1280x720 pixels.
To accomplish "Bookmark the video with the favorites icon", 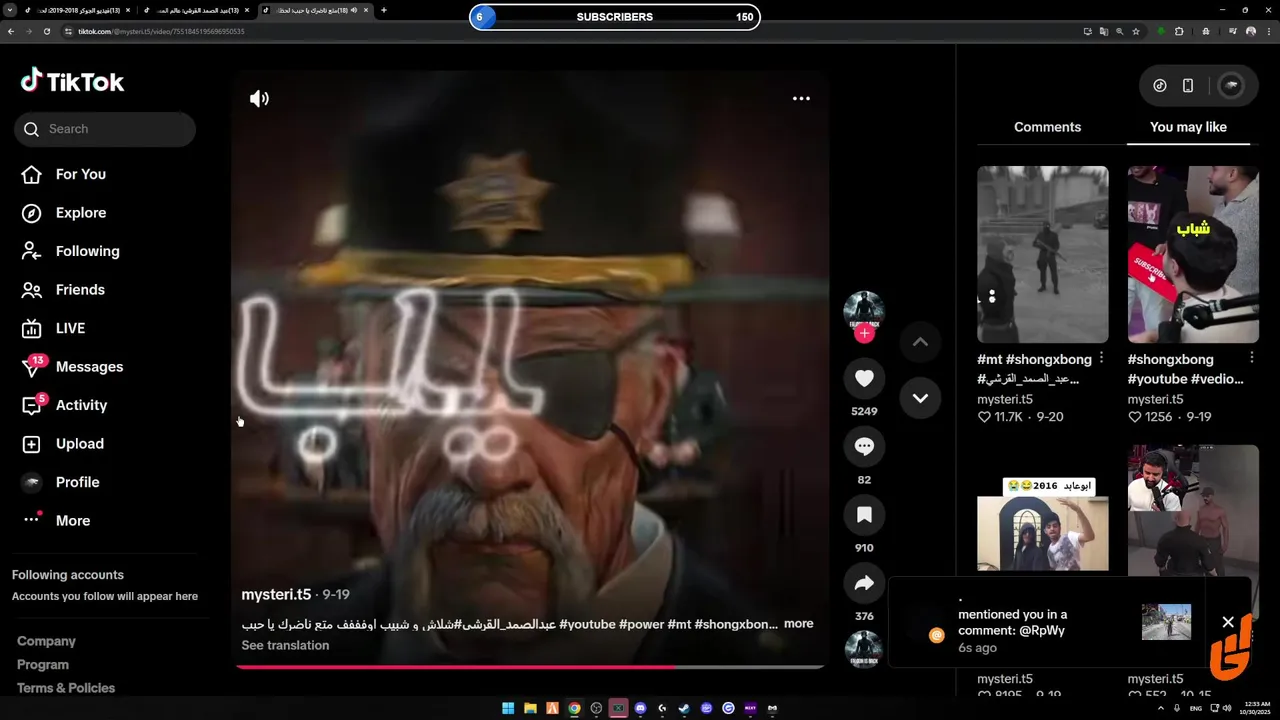I will pyautogui.click(x=864, y=514).
